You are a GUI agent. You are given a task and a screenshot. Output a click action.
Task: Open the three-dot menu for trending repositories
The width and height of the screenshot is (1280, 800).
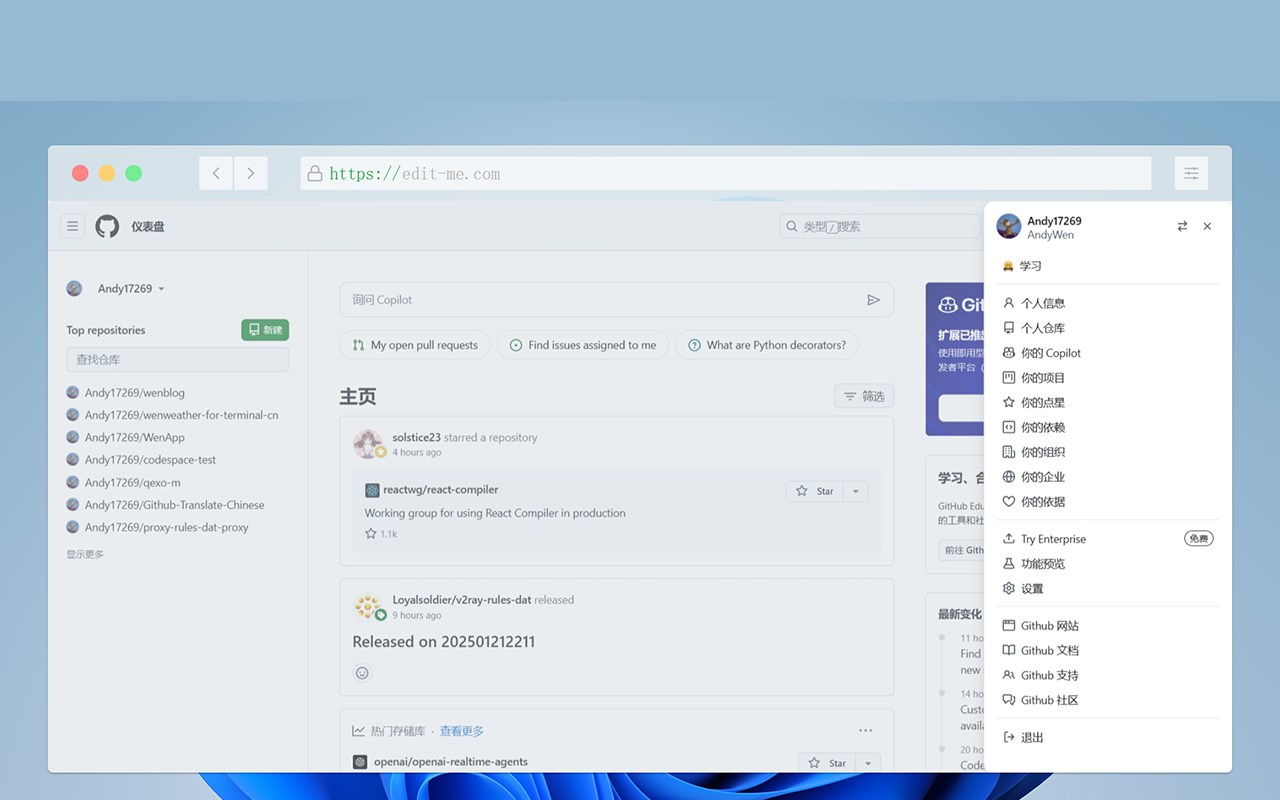click(865, 730)
